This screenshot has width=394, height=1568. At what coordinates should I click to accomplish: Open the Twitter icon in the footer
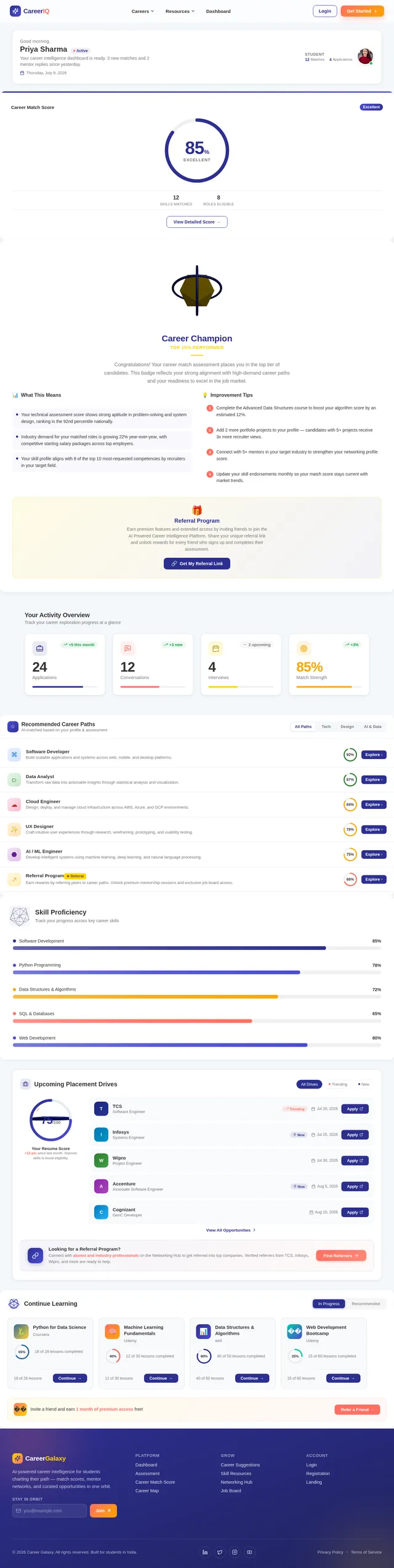click(x=220, y=1552)
